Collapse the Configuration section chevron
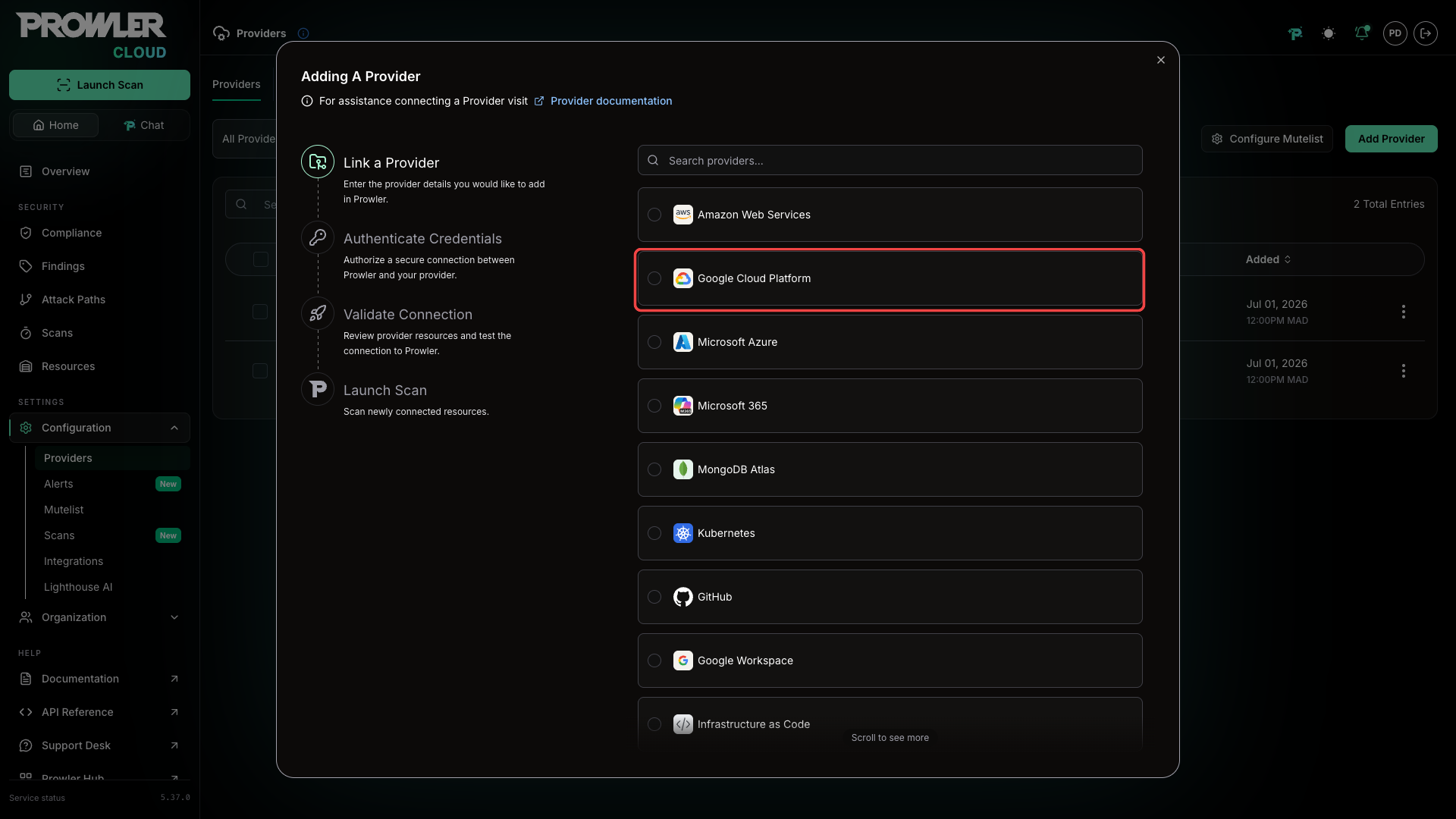The height and width of the screenshot is (819, 1456). 174,428
